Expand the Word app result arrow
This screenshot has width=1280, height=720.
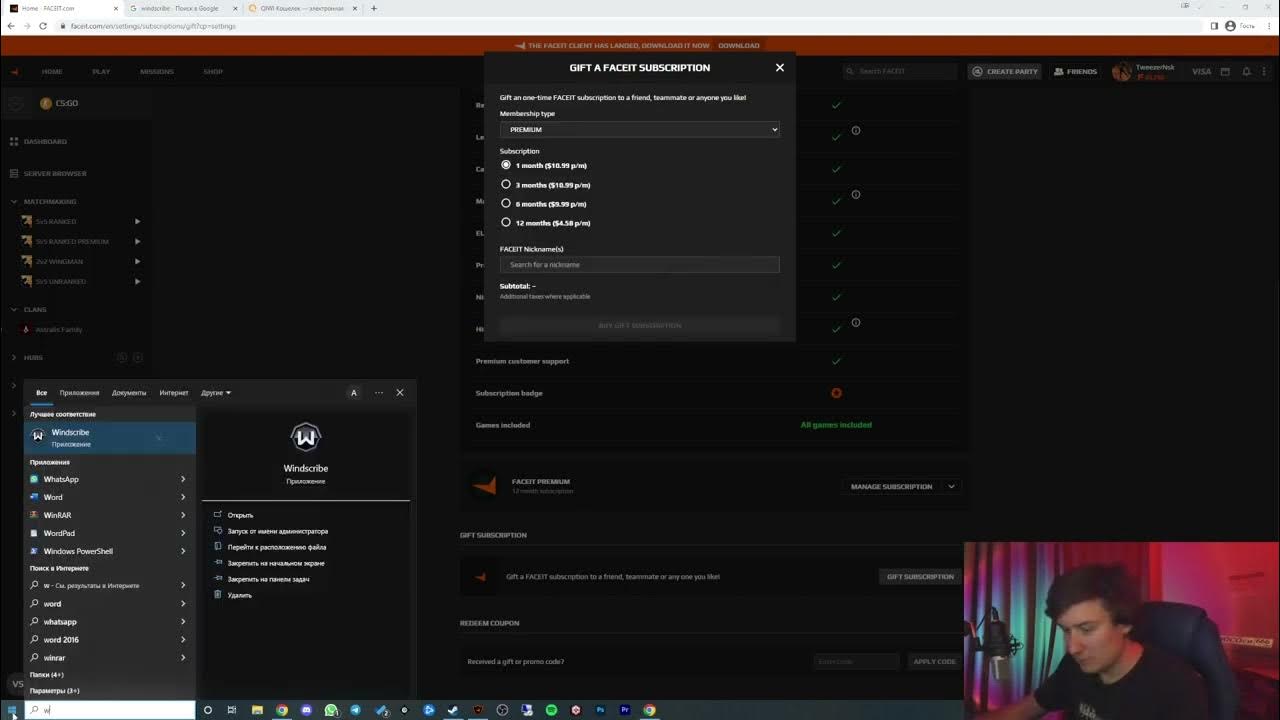(x=183, y=497)
